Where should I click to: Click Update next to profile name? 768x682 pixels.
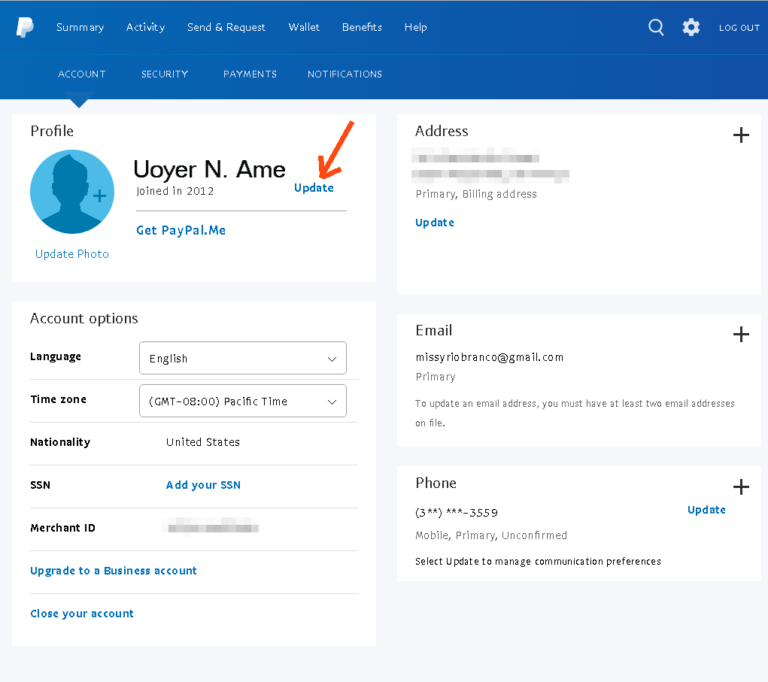[x=314, y=188]
